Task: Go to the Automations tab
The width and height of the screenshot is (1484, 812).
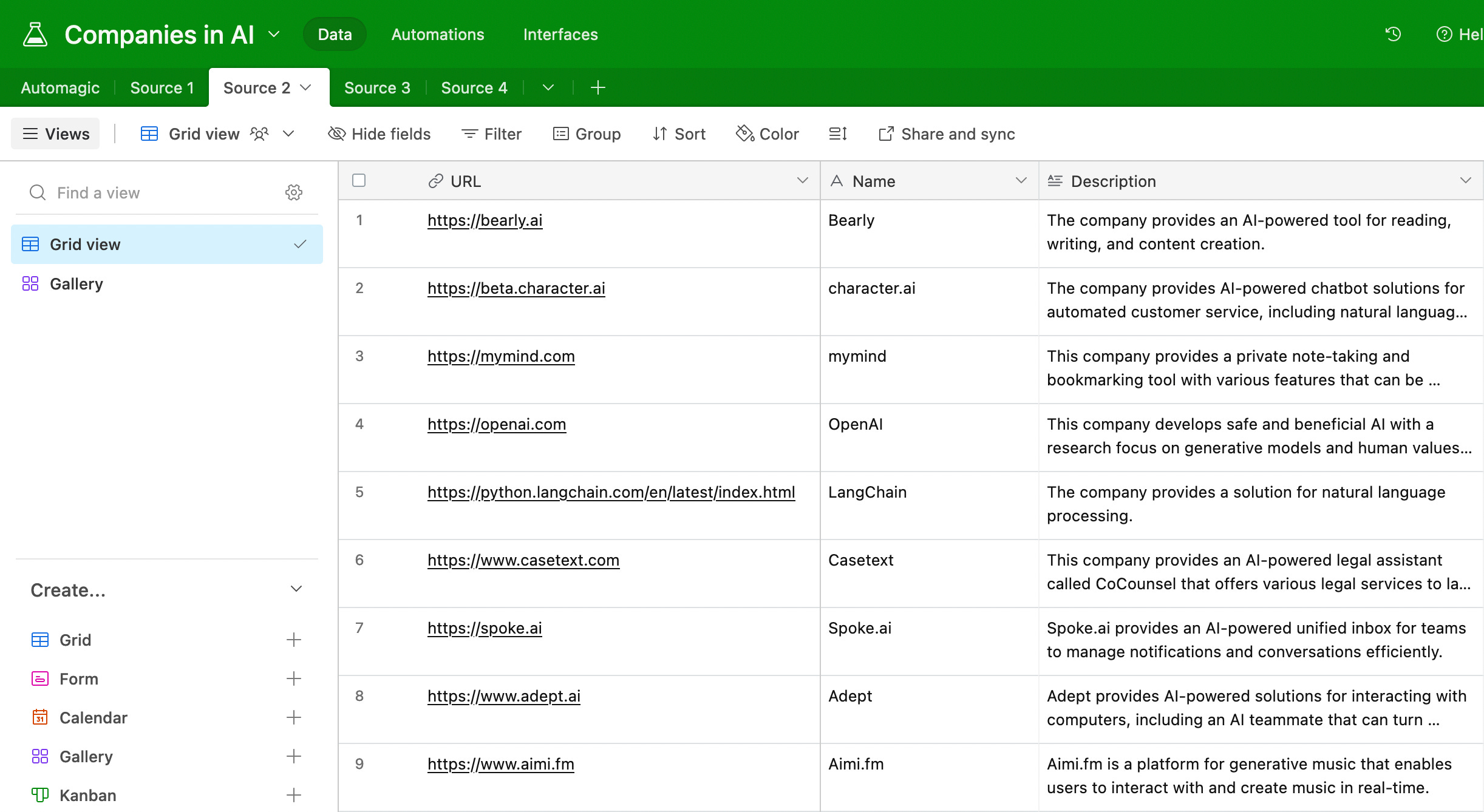Action: pyautogui.click(x=438, y=34)
